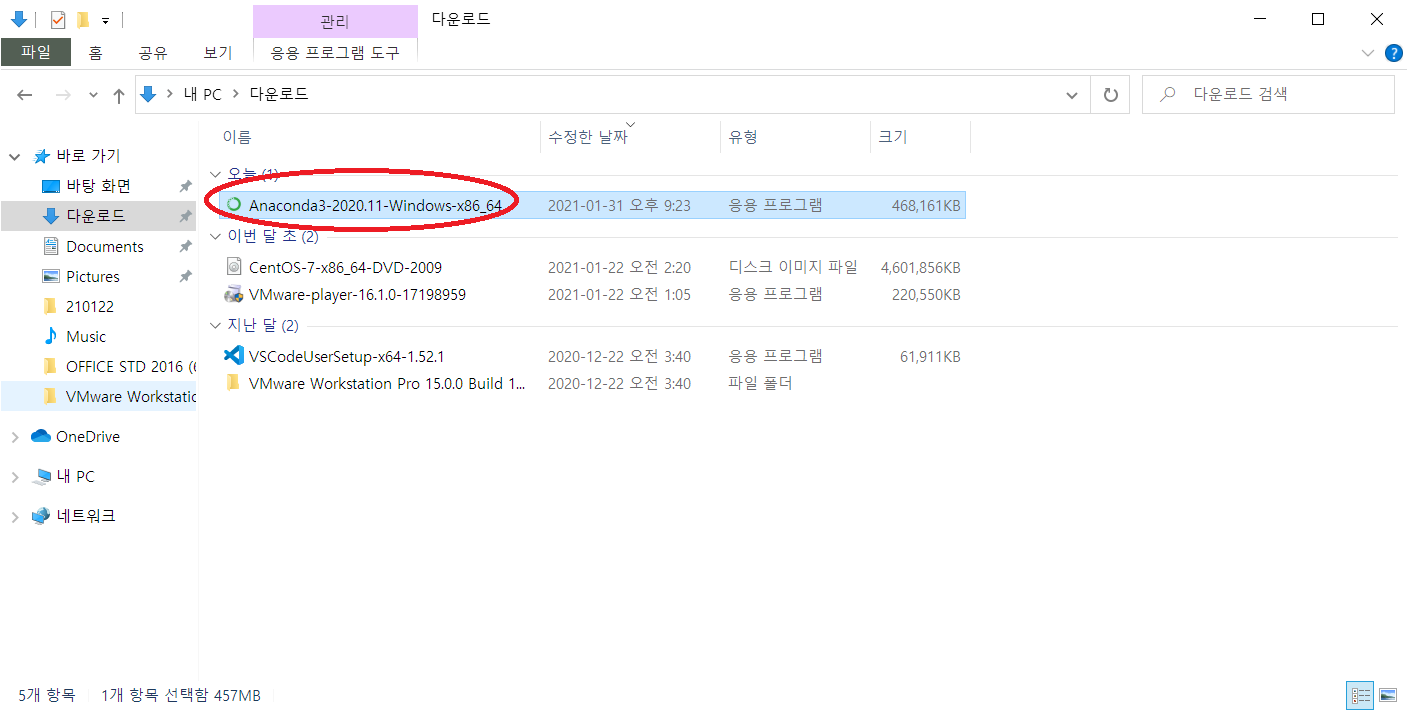Open the 210122 folder in sidebar
Screen dimensions: 1408x711
tap(90, 307)
